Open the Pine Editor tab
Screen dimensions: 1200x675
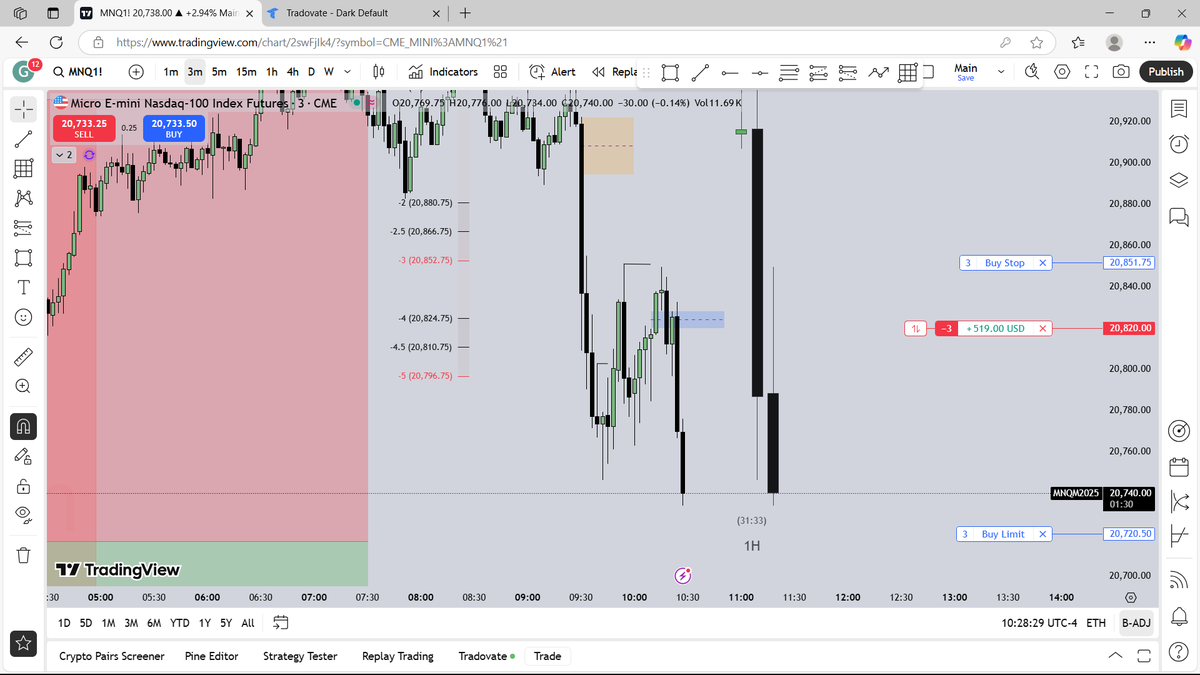[x=212, y=656]
